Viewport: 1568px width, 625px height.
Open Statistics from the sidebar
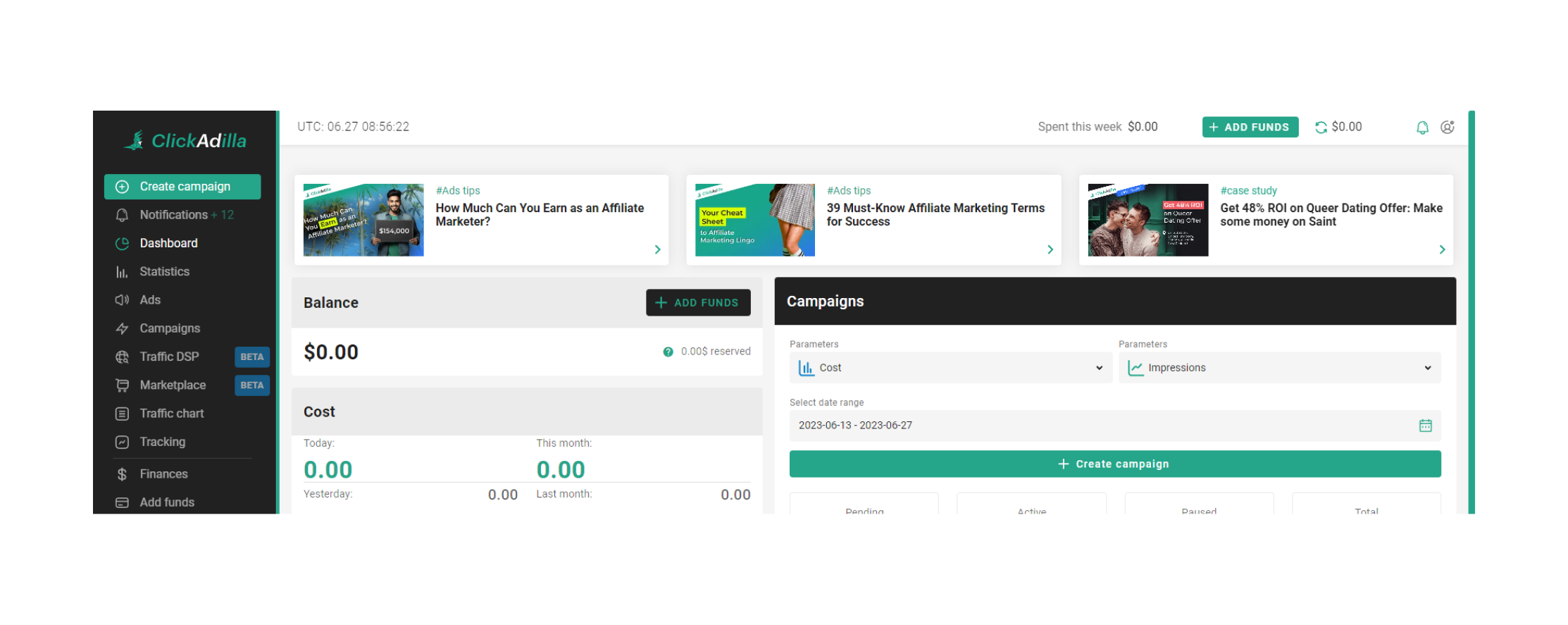click(164, 272)
